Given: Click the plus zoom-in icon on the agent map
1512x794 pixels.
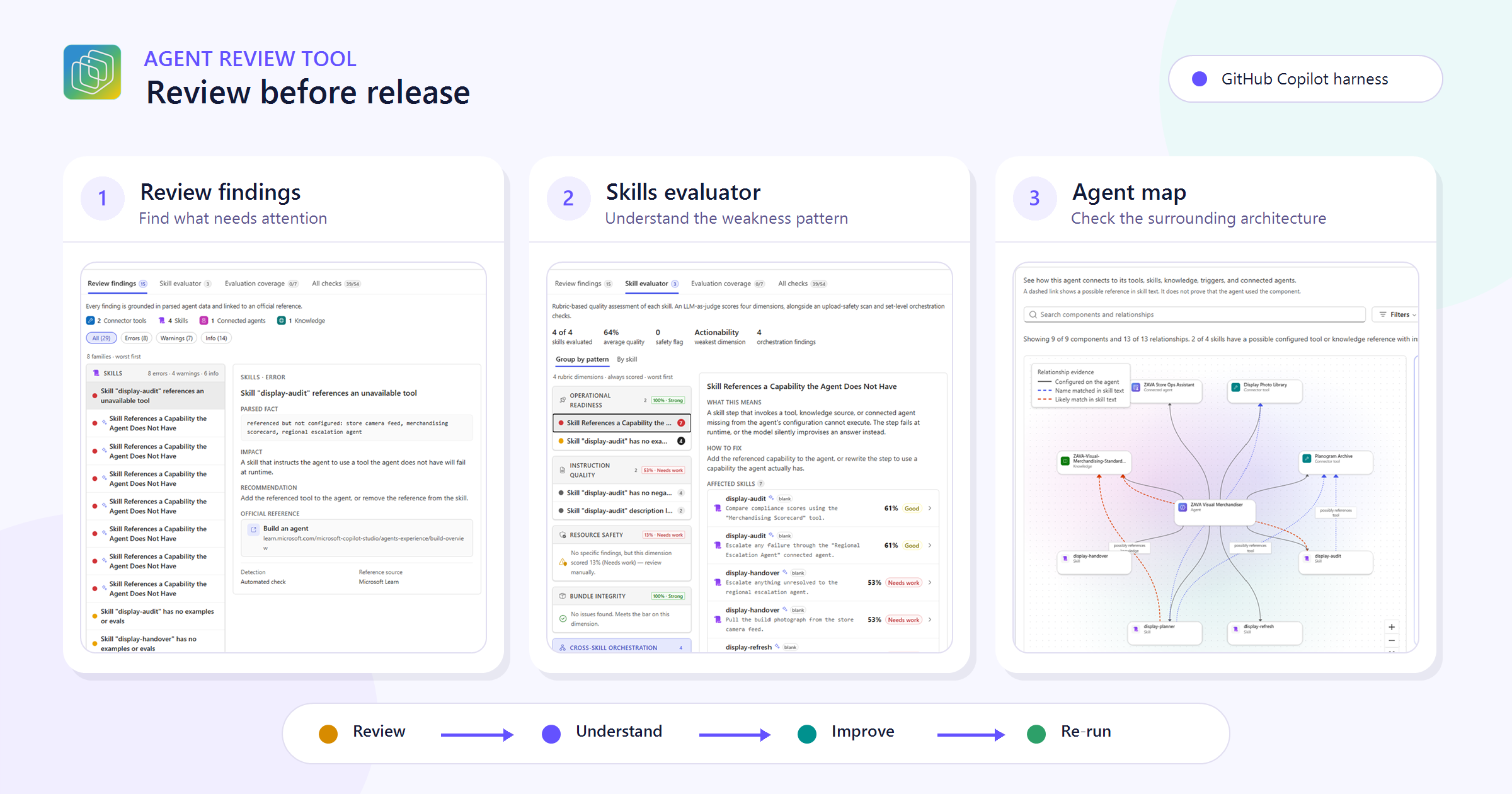Looking at the screenshot, I should click(1392, 627).
